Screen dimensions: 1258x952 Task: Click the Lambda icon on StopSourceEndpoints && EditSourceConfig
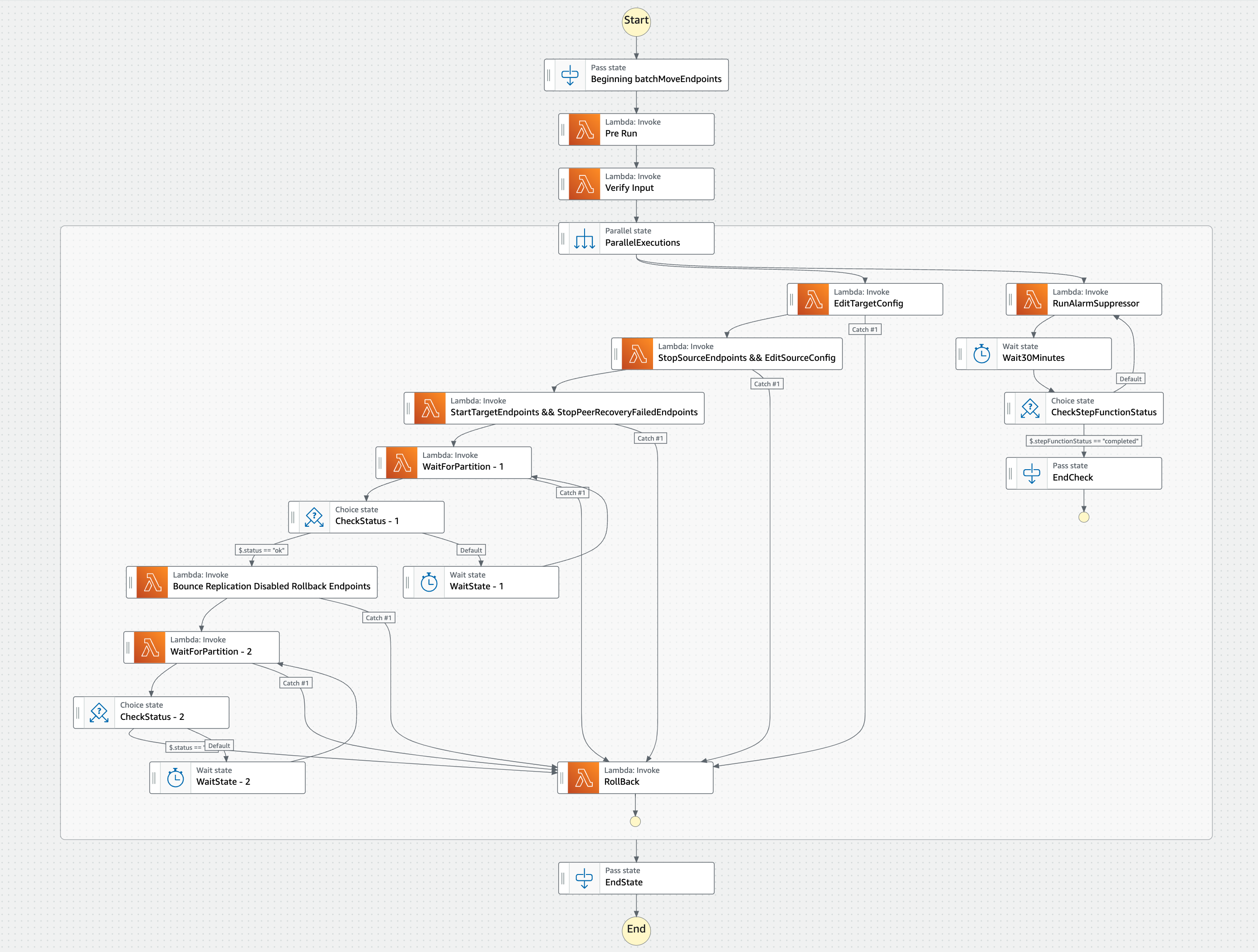(x=638, y=354)
